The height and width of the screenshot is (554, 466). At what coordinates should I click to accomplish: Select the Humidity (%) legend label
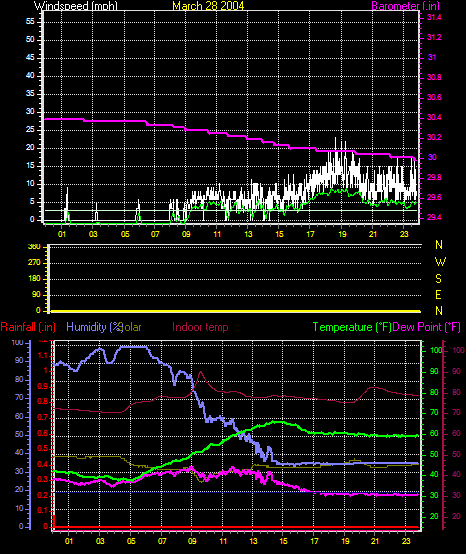(x=94, y=327)
